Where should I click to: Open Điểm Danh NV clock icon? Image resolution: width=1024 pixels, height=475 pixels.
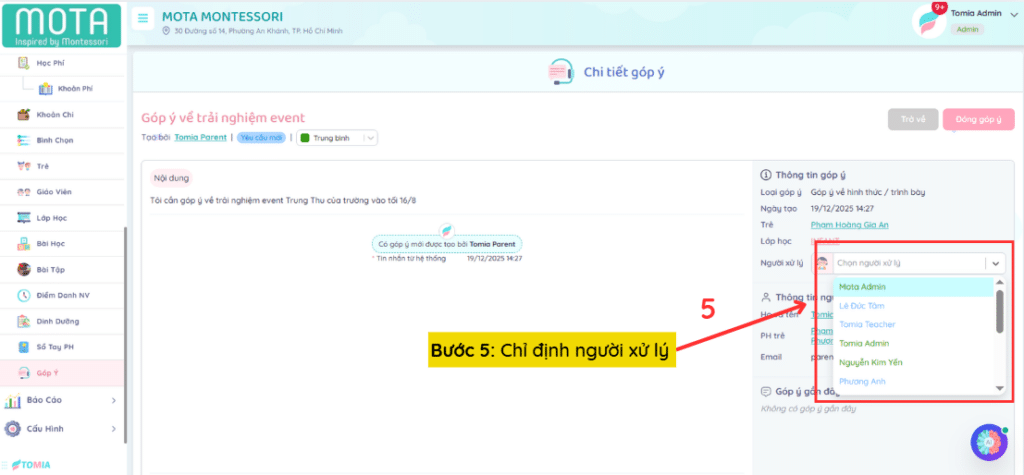[24, 295]
